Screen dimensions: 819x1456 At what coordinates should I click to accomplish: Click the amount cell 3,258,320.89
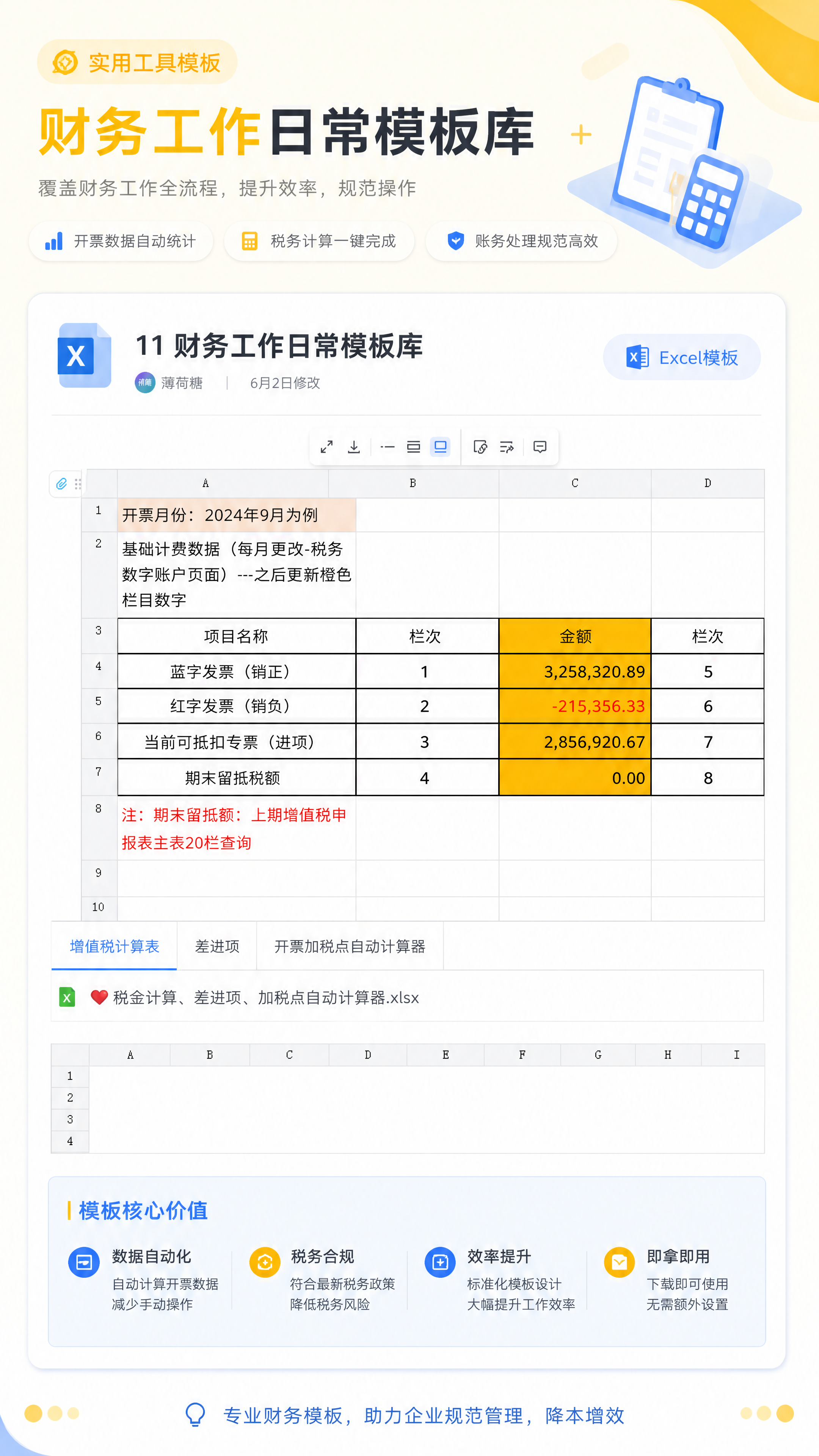tap(575, 672)
